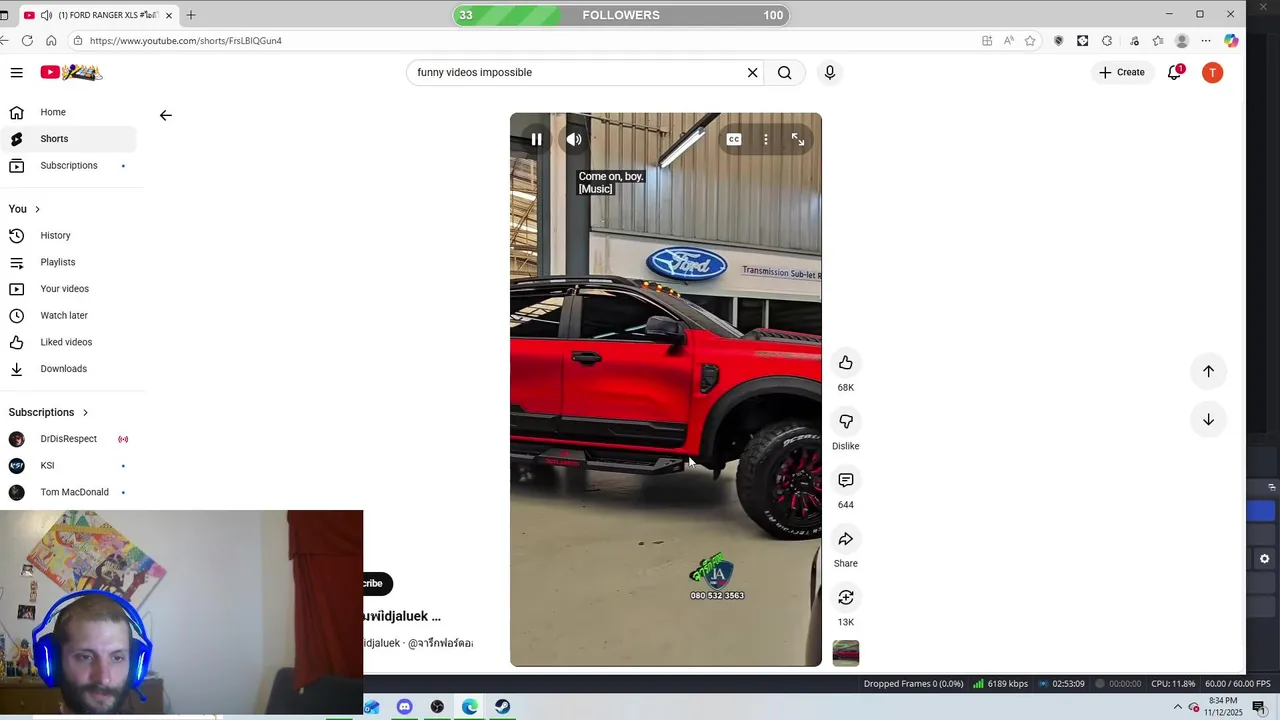Open Microsoft Edge from the taskbar
This screenshot has width=1280, height=720.
click(470, 707)
